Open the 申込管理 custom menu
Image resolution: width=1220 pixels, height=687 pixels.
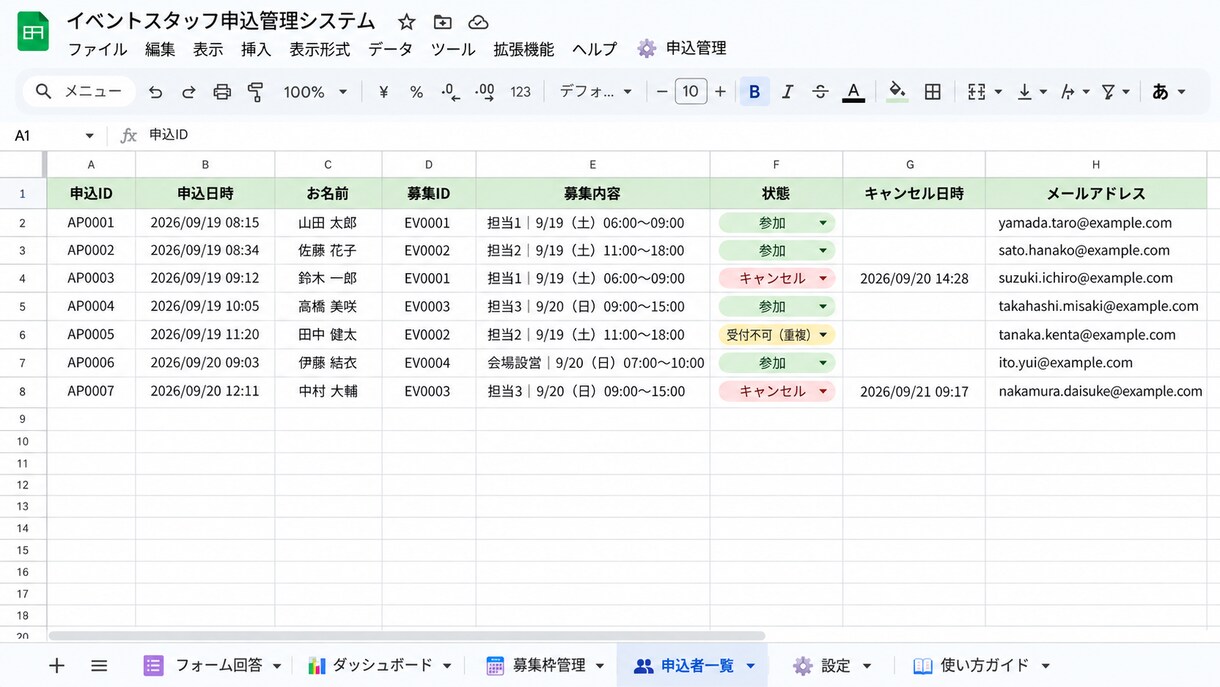tap(682, 48)
